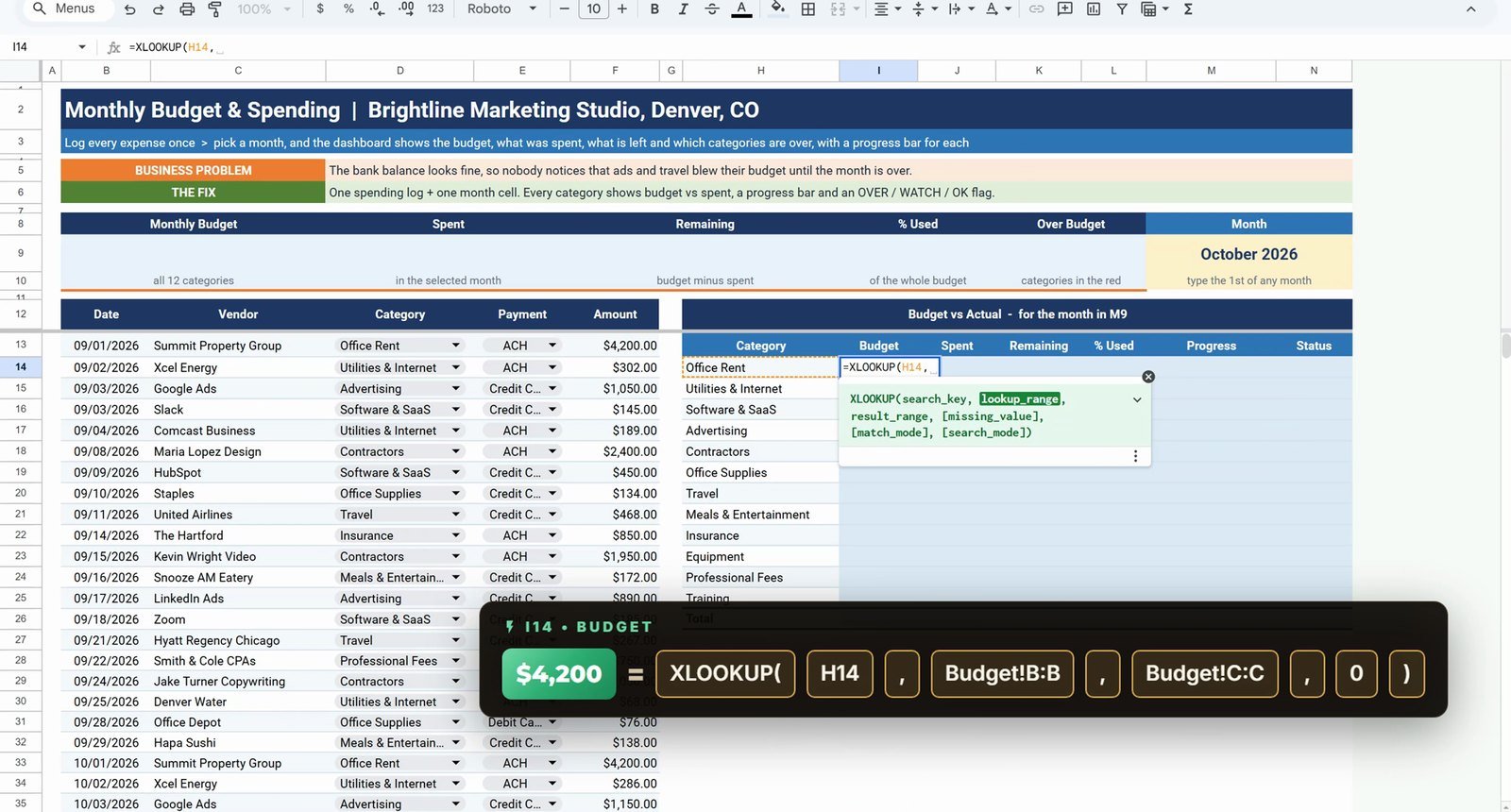Image resolution: width=1511 pixels, height=812 pixels.
Task: Click the Redo icon
Action: [x=159, y=9]
